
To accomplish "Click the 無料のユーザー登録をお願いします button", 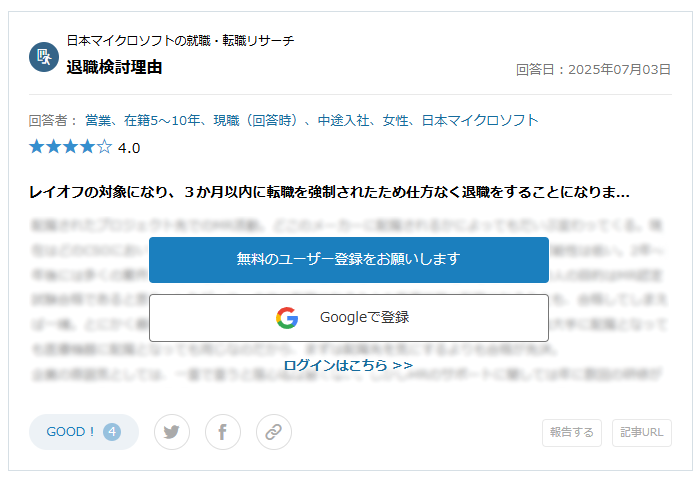I will tap(349, 260).
